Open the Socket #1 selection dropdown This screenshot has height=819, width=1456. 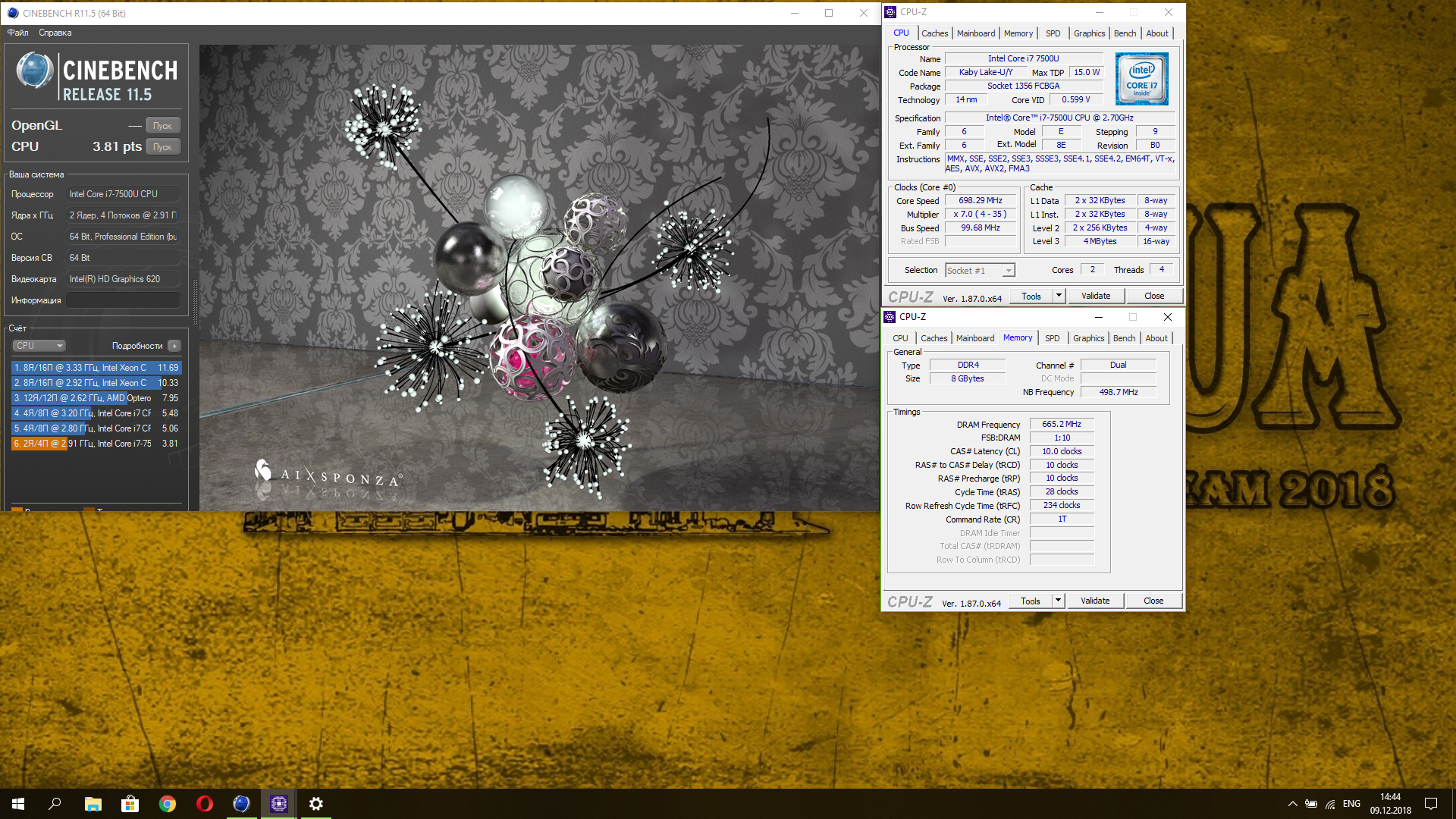[980, 271]
